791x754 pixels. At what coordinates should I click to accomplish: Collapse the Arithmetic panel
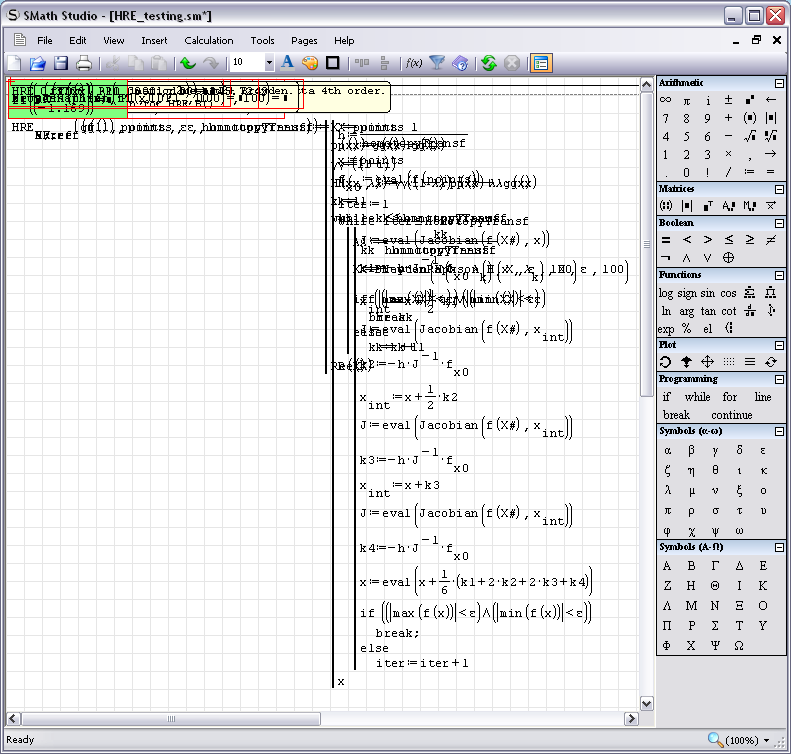tap(779, 83)
